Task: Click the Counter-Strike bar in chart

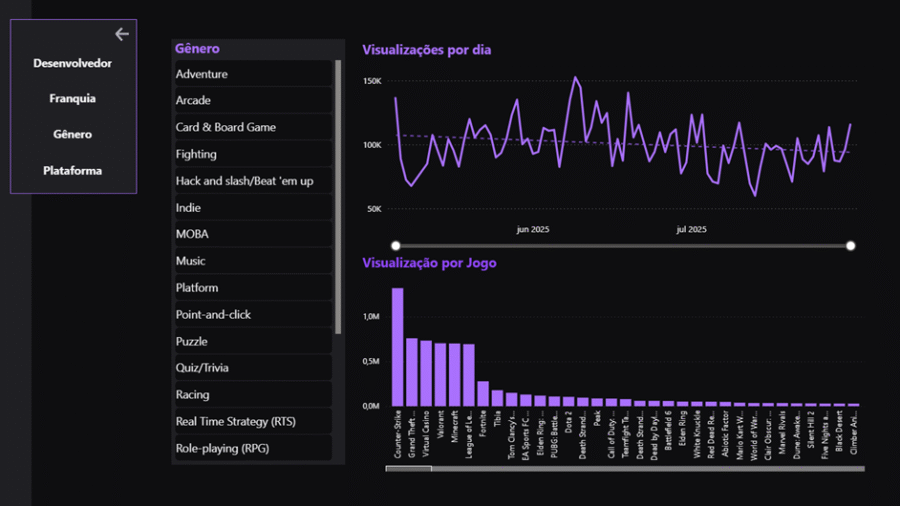Action: (x=397, y=347)
